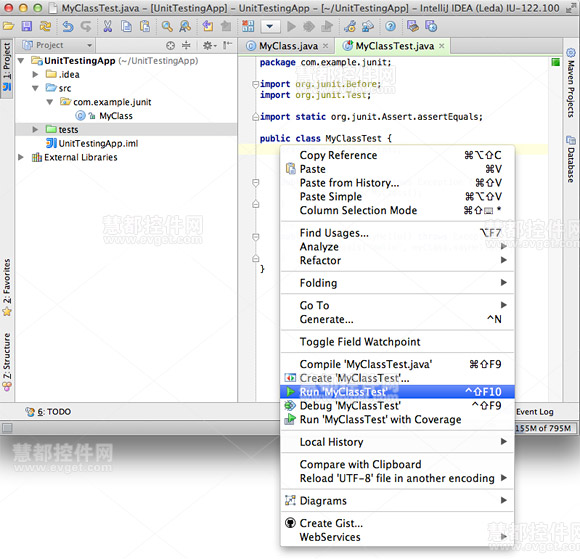Viewport: 580px width, 559px height.
Task: Collapse the UnitTestingApp root node
Action: (21, 60)
